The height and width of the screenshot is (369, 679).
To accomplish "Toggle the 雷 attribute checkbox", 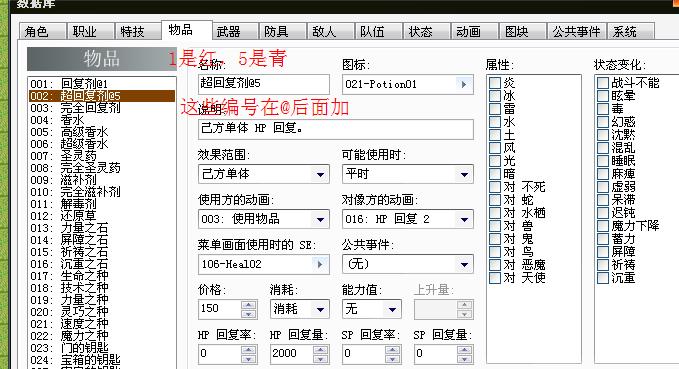I will (x=495, y=109).
